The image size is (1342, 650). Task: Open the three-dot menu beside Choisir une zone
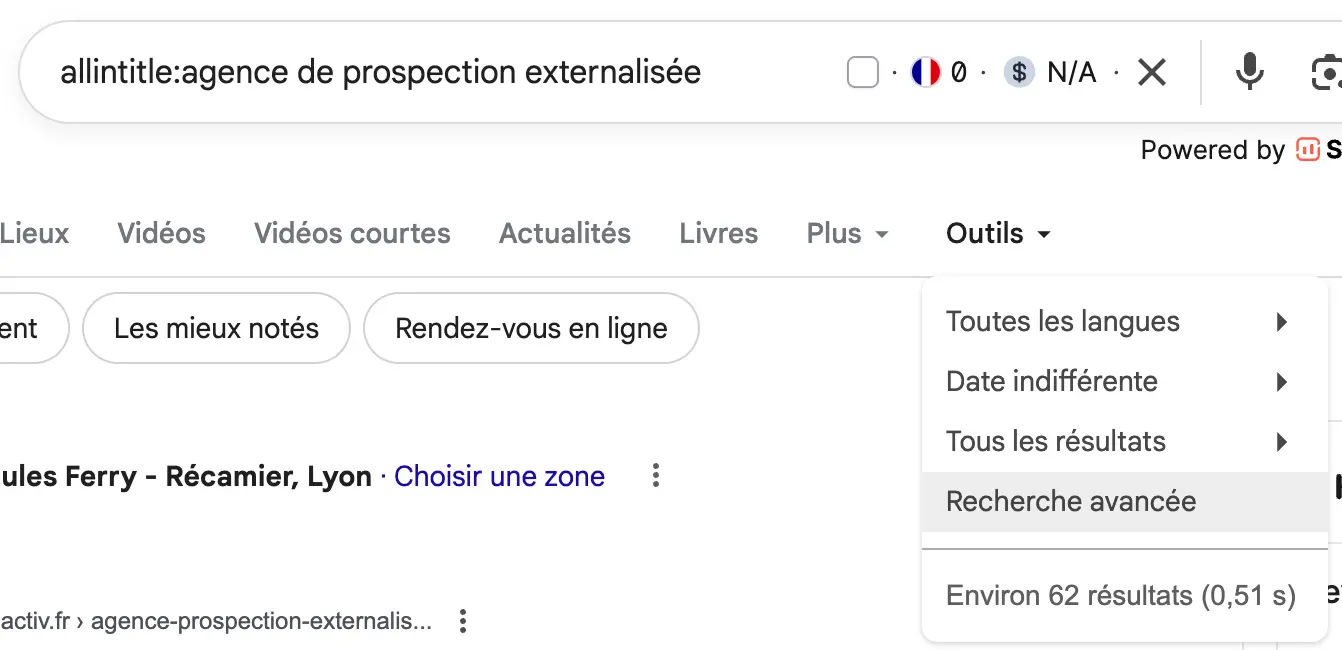click(655, 476)
